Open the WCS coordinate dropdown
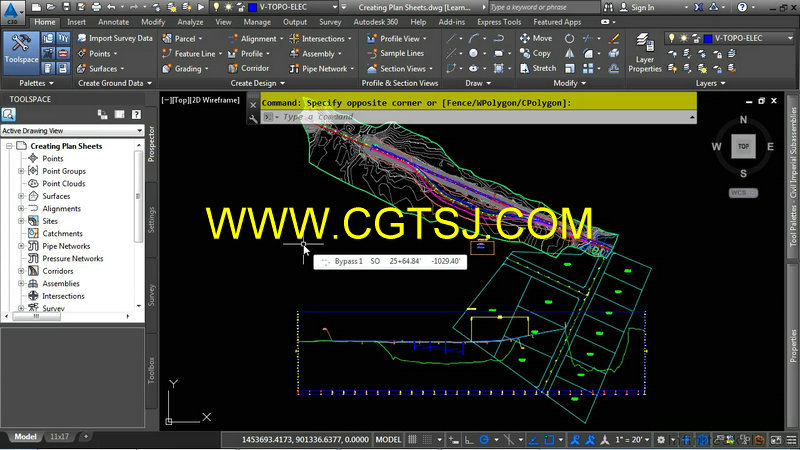 point(743,193)
